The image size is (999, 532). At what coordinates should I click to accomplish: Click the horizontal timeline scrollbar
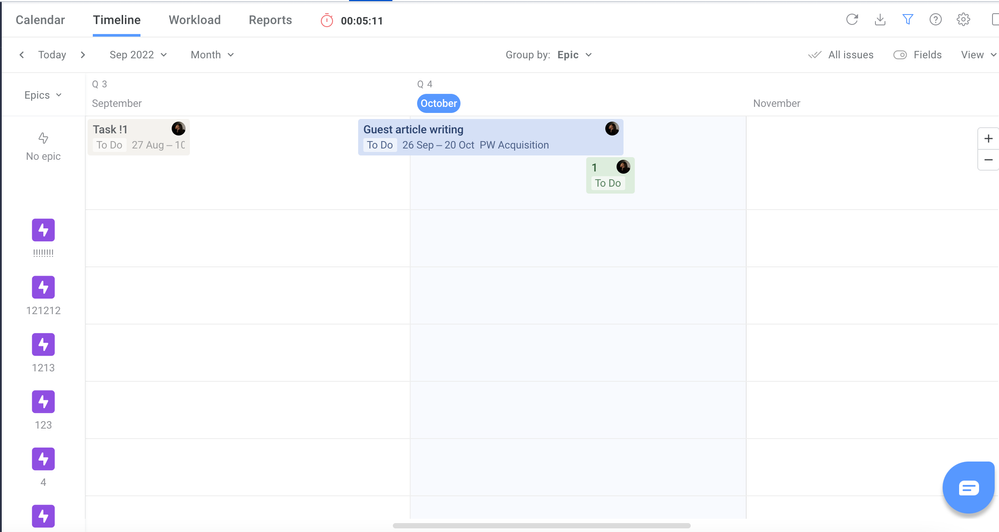[542, 526]
